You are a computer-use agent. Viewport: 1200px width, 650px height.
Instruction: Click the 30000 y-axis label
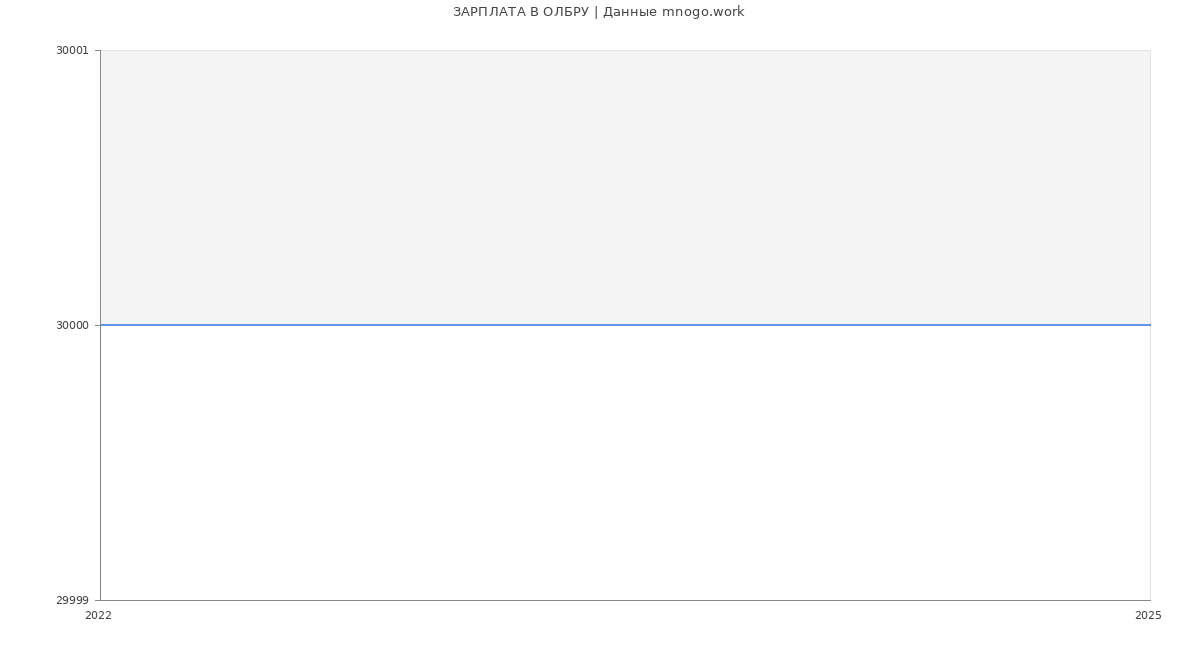[72, 325]
